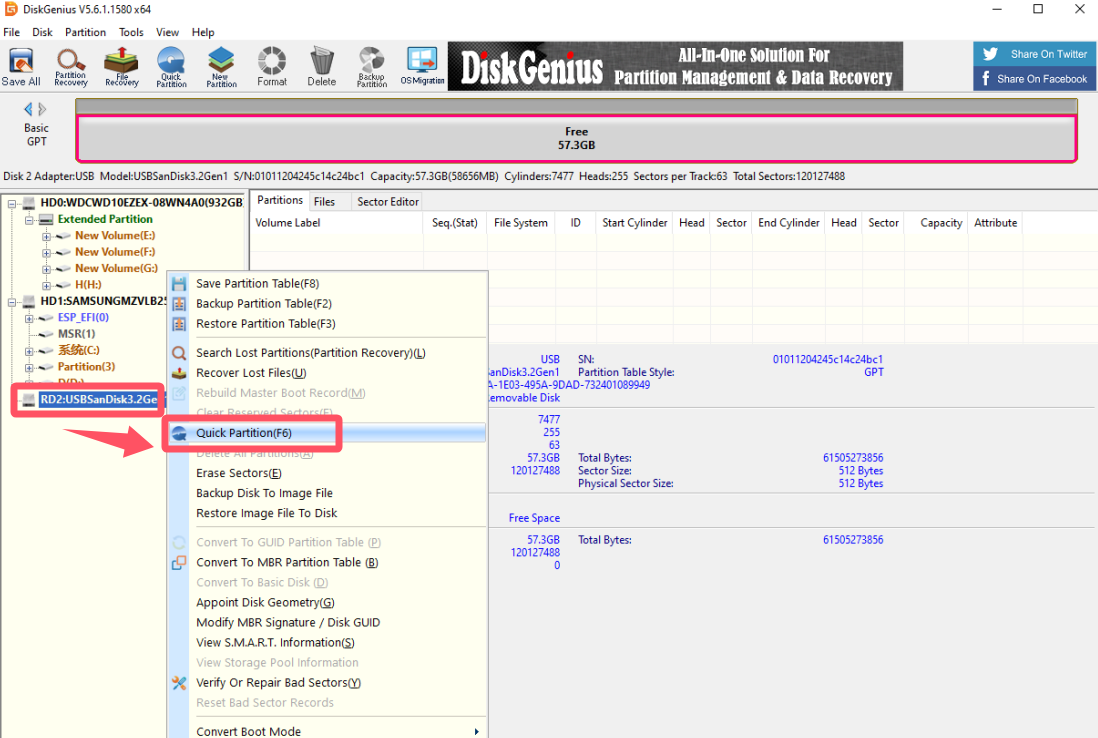Image resolution: width=1098 pixels, height=738 pixels.
Task: Click the Search Lost Partitions magnifier icon
Action: coord(179,353)
